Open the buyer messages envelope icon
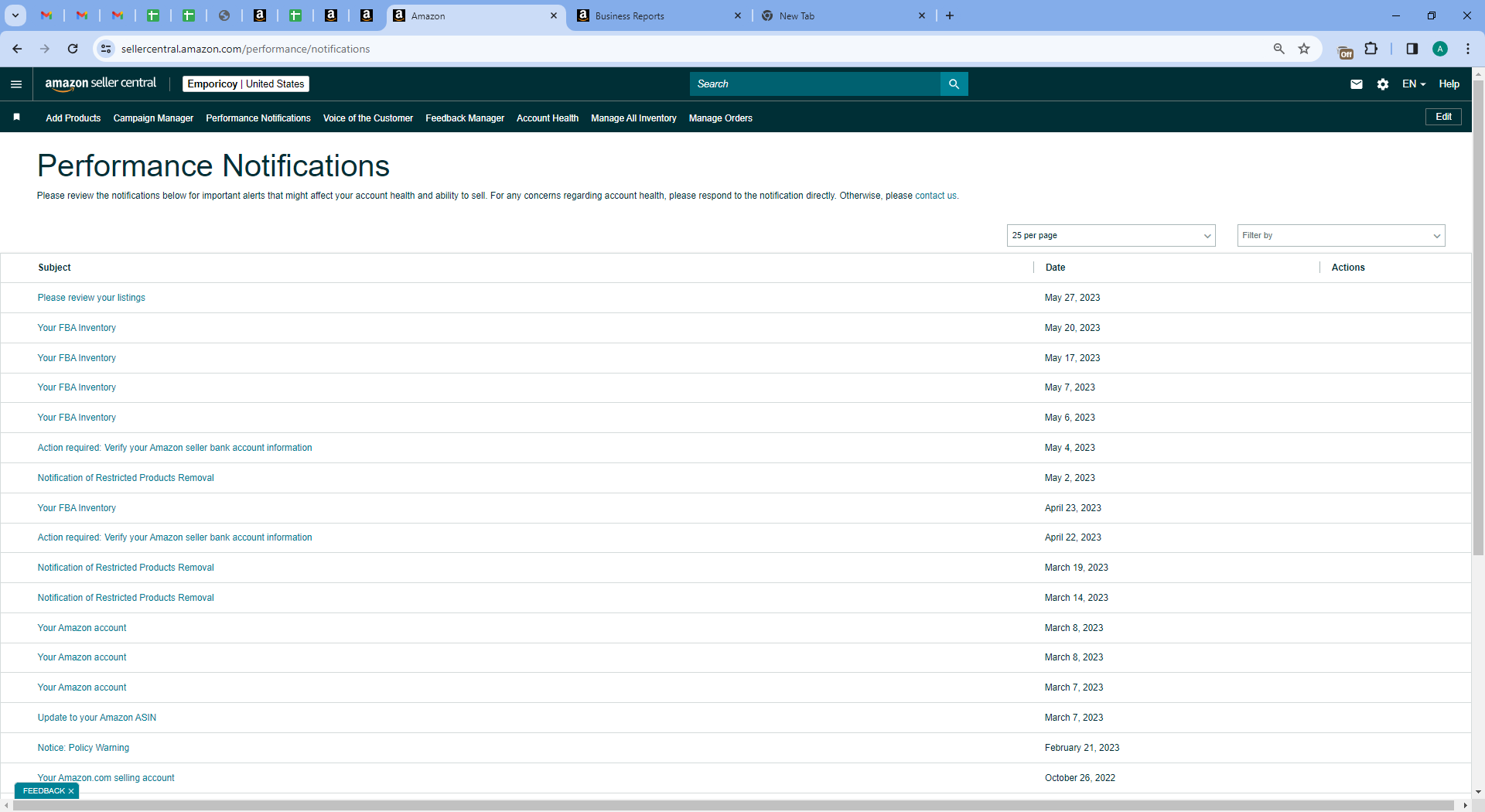Screen dimensions: 1485x812 click(x=1357, y=84)
